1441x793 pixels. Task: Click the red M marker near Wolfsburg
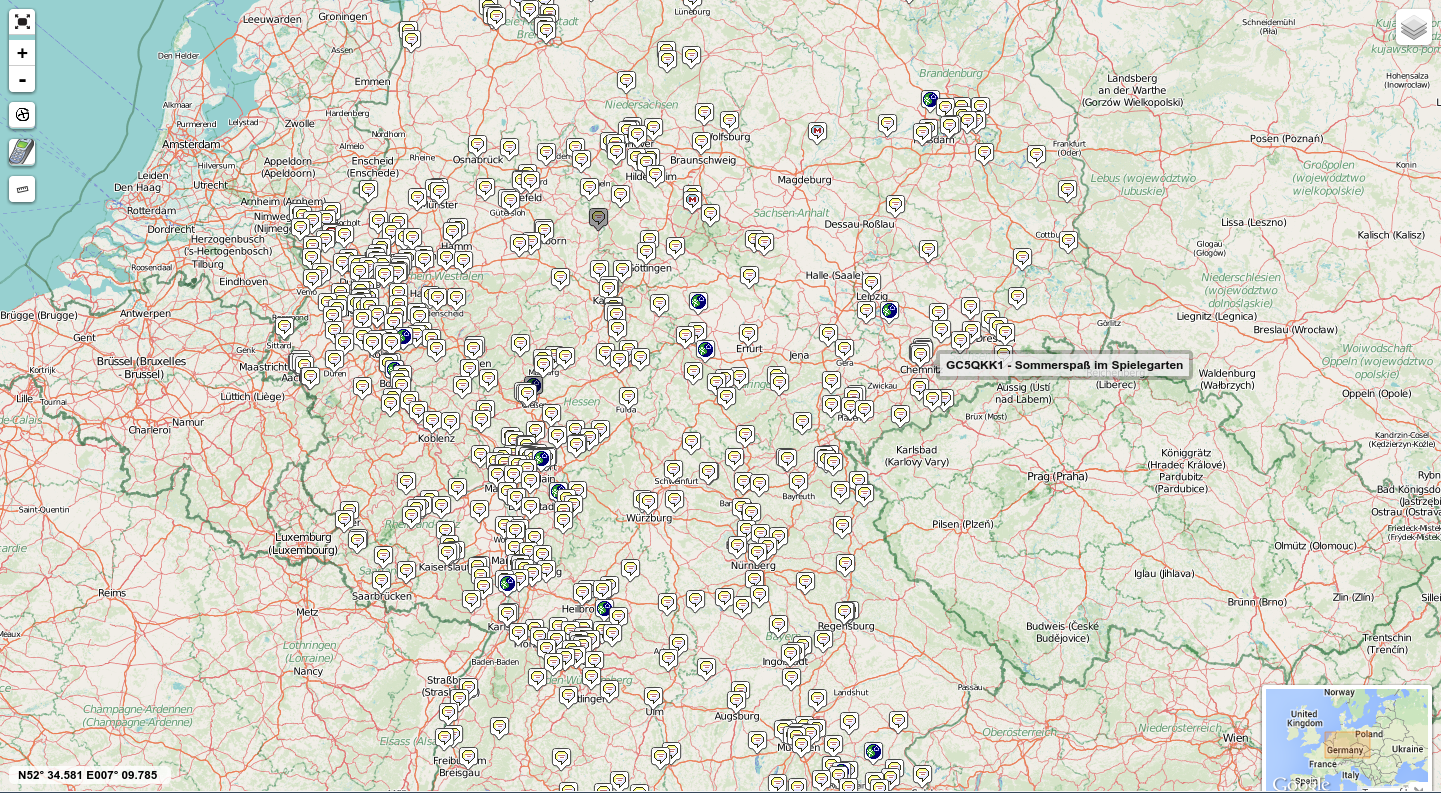(691, 200)
